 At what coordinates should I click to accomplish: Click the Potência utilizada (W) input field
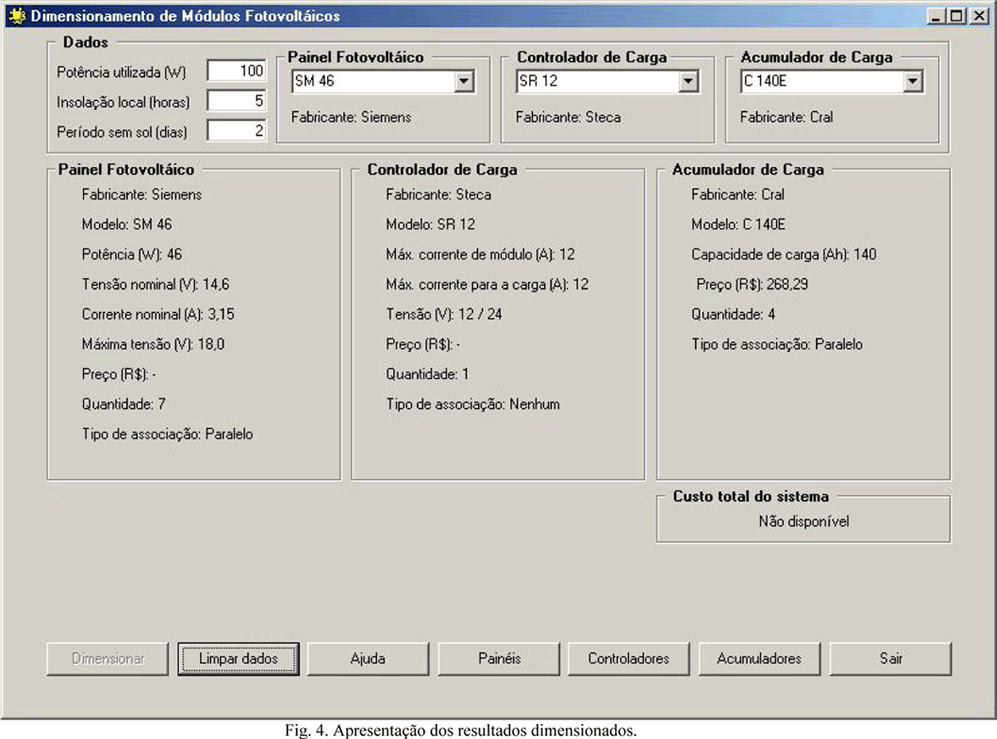pos(237,71)
